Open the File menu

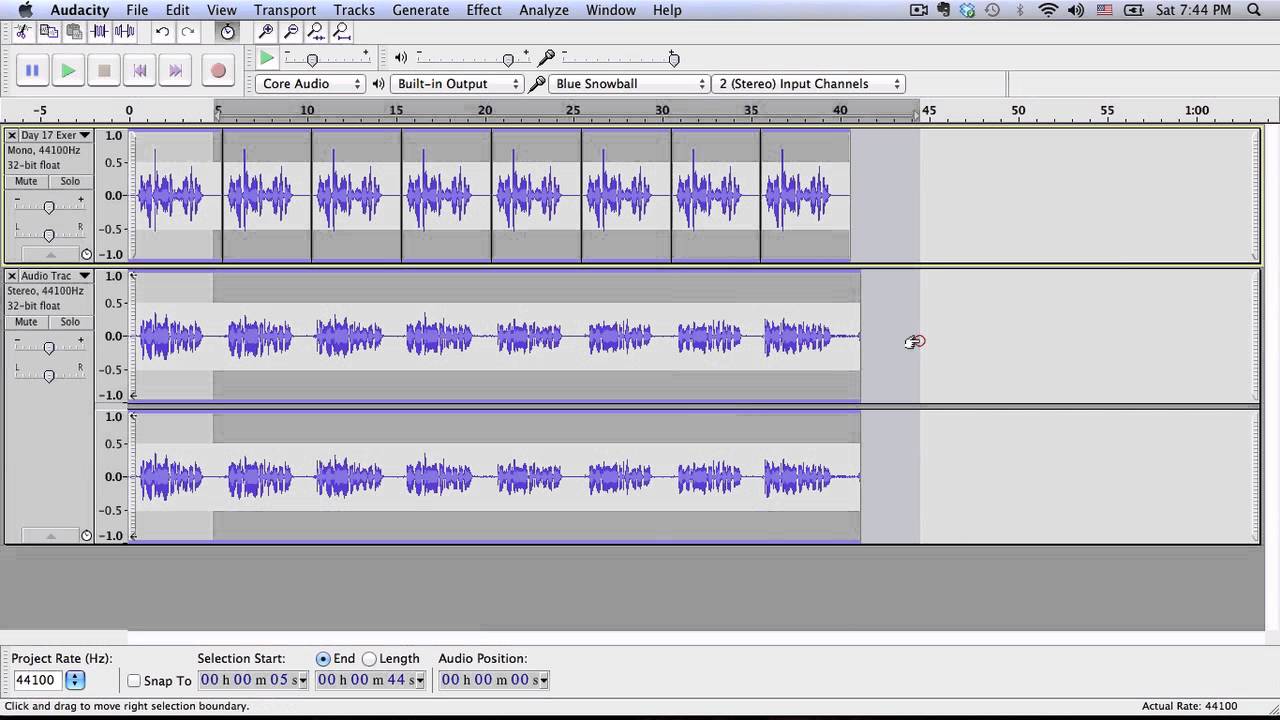tap(137, 10)
